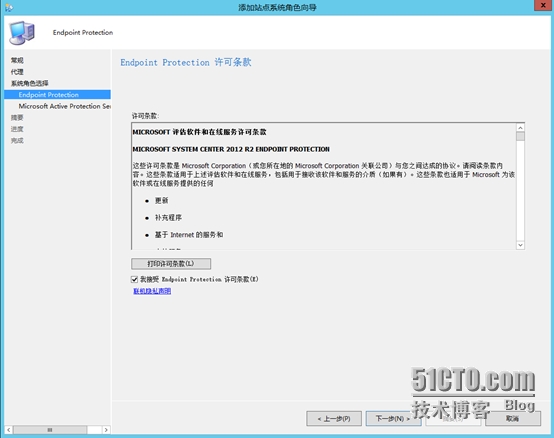
Task: Click the 下一步(N) next button
Action: coord(393,419)
